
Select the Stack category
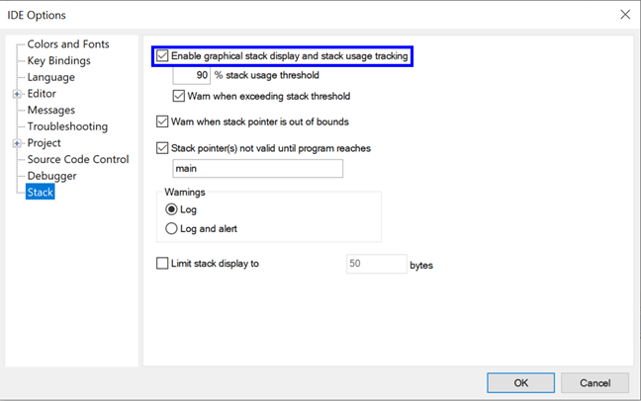tap(41, 193)
